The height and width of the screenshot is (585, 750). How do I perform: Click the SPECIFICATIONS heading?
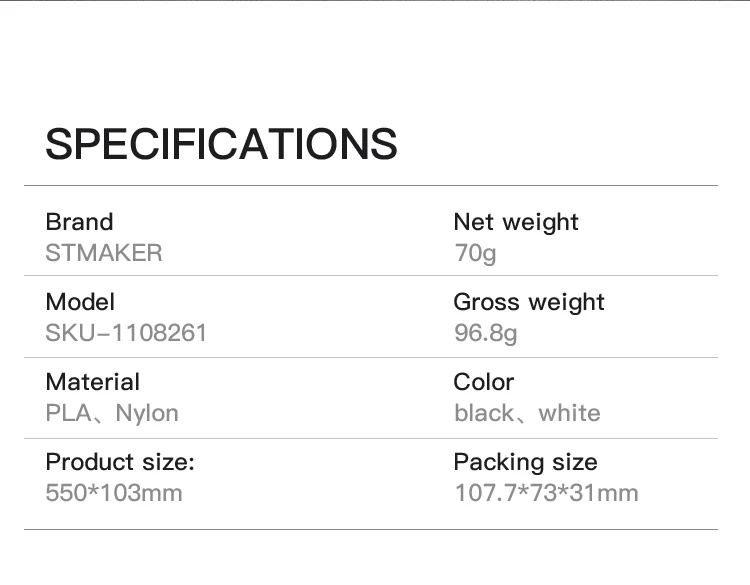[x=221, y=144]
